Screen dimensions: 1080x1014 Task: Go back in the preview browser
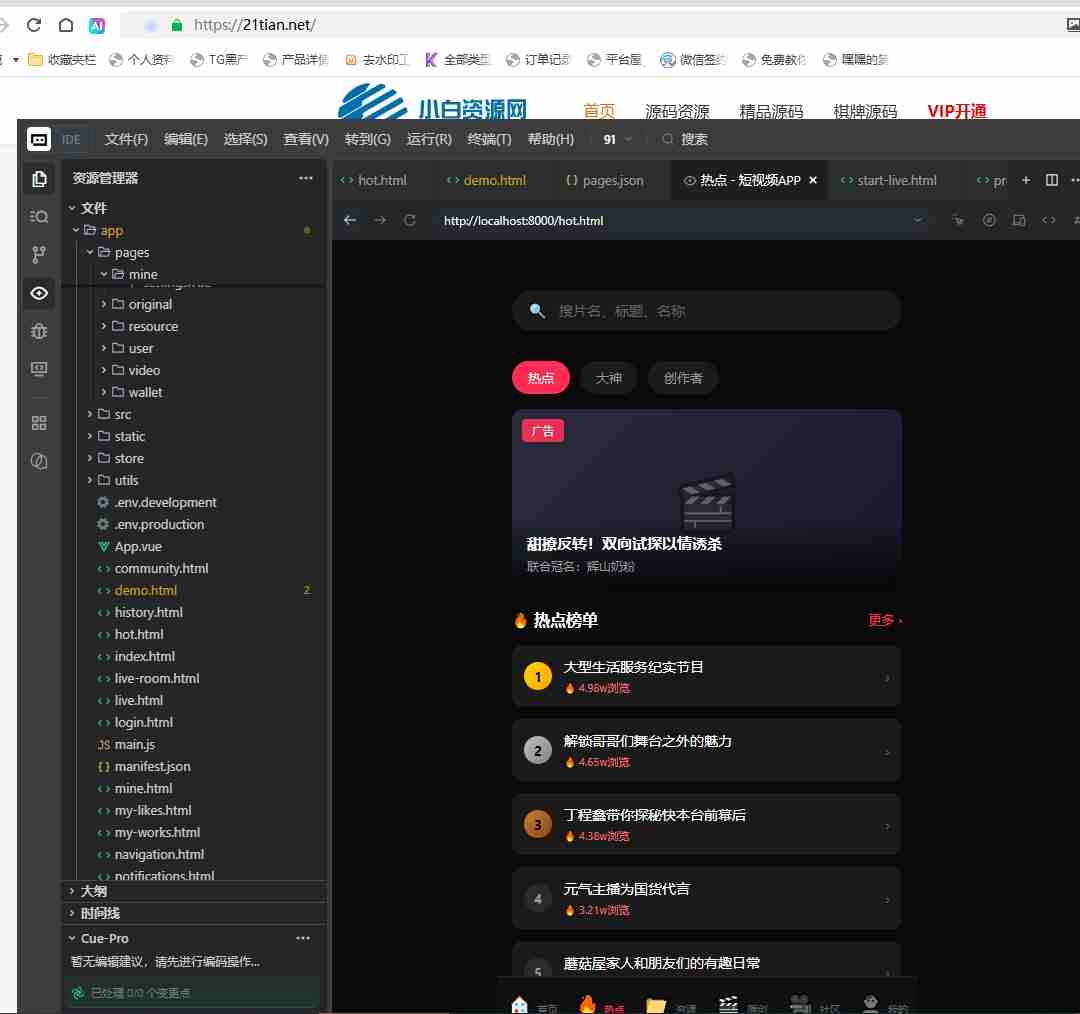coord(350,220)
